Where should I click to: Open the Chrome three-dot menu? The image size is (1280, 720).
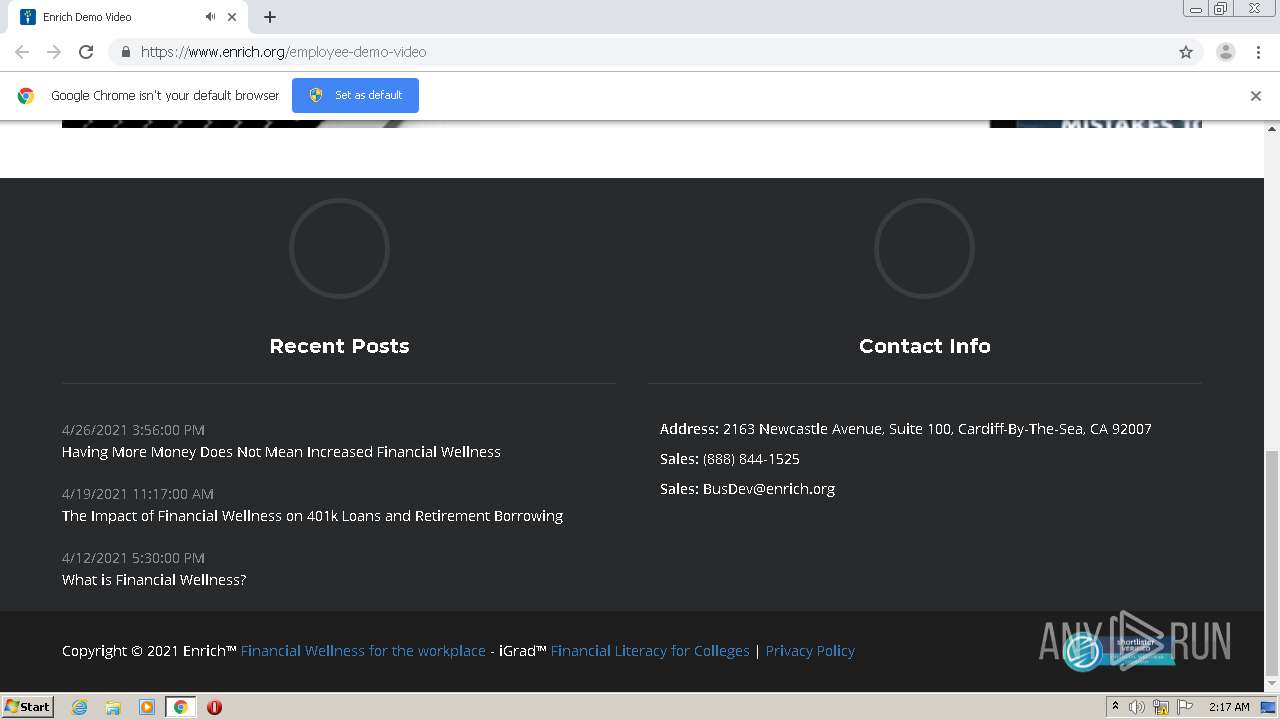[x=1259, y=52]
